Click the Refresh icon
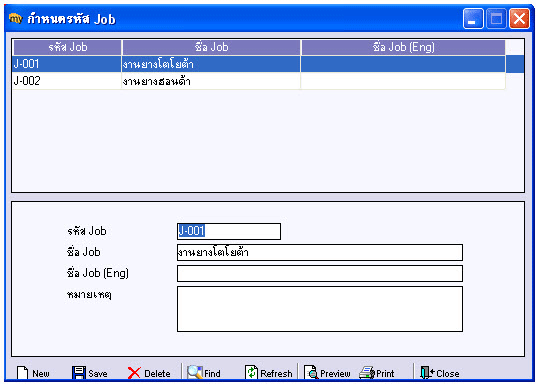The image size is (539, 388). 251,373
